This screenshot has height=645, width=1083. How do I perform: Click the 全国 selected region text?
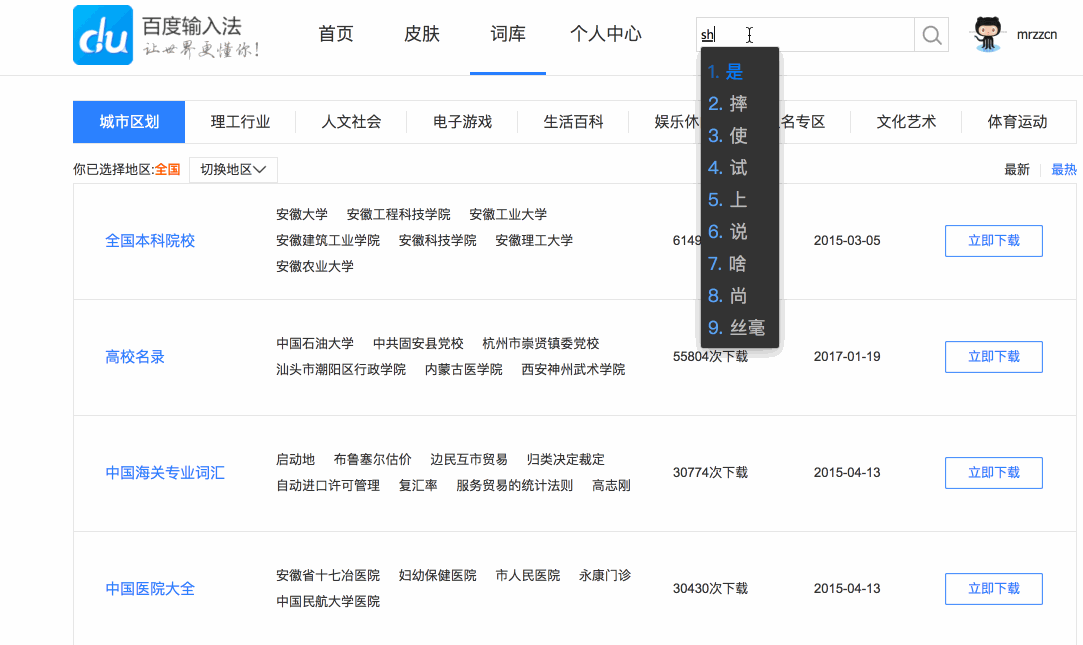[167, 170]
